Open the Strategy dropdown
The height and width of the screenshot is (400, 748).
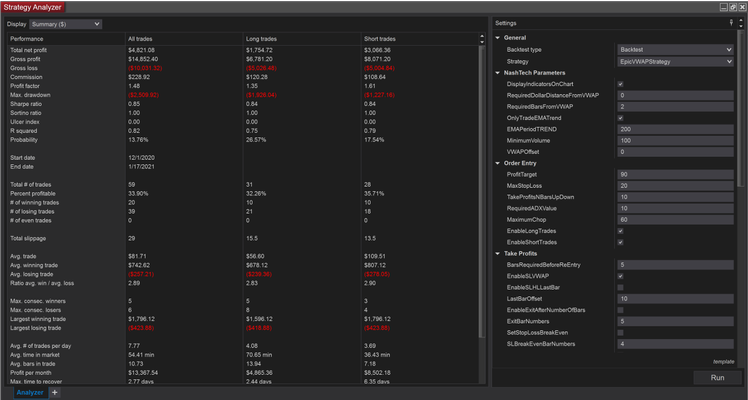coord(677,61)
